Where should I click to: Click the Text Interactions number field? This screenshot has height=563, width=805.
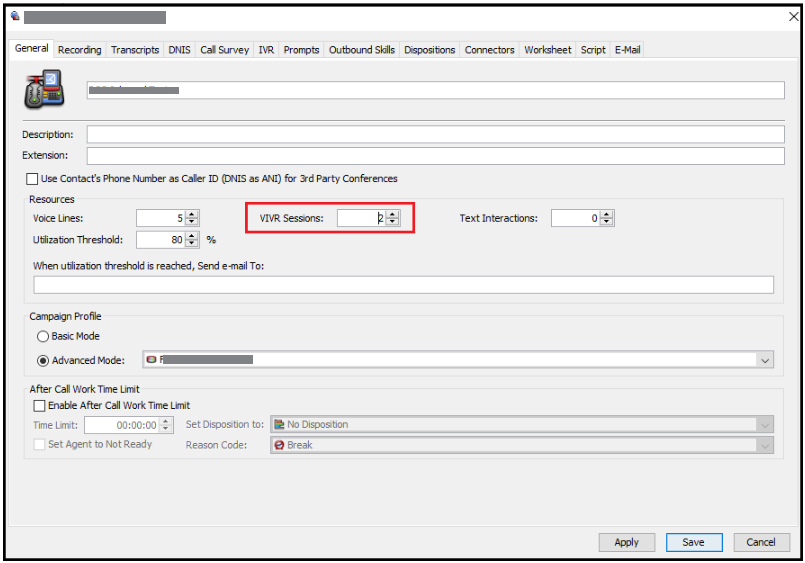(x=576, y=218)
